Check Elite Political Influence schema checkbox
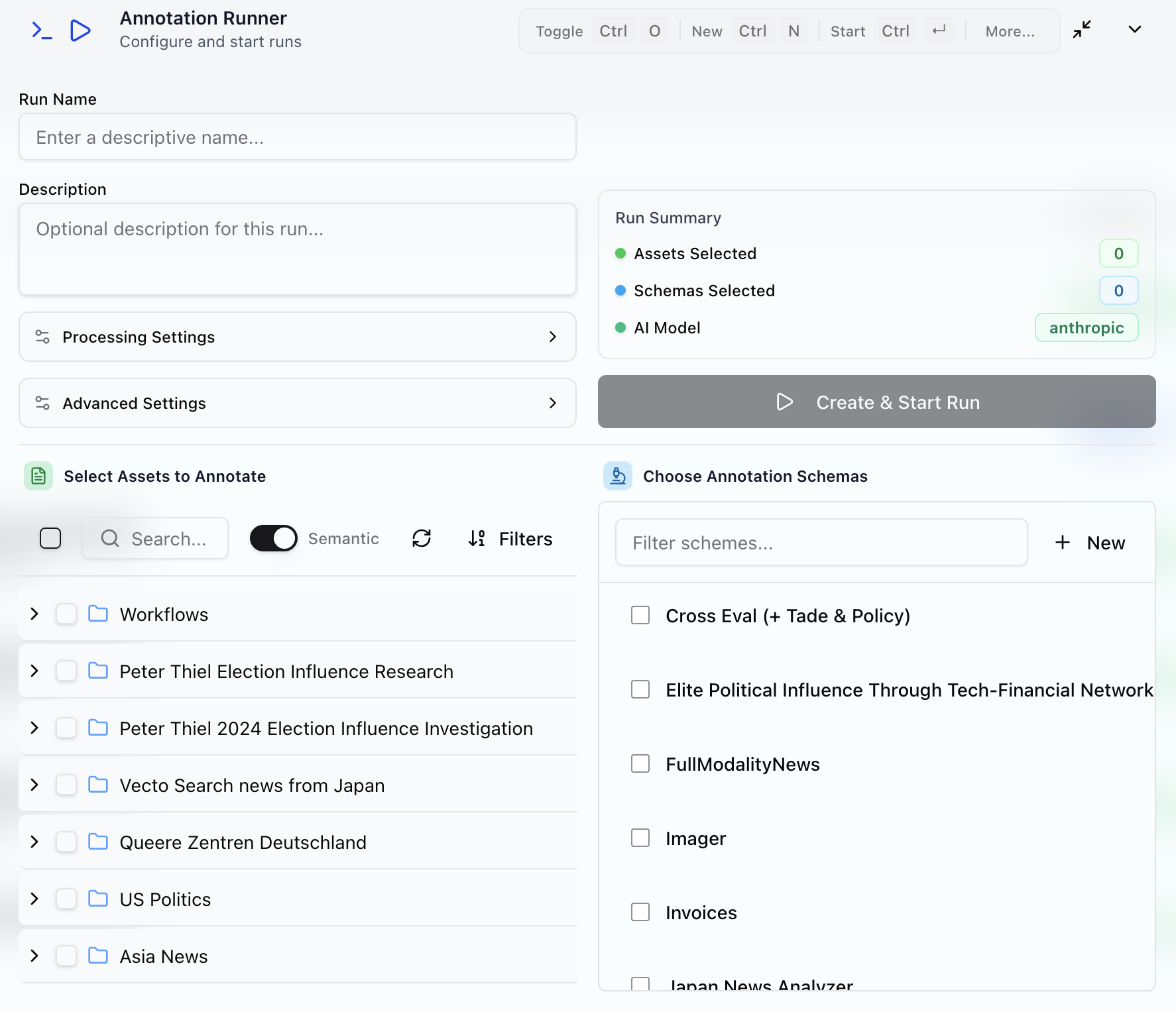This screenshot has width=1176, height=1010. click(640, 689)
